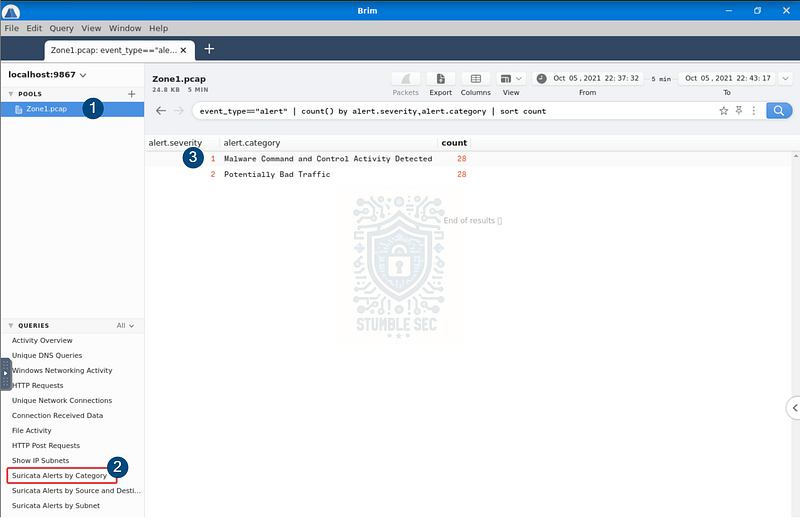Open the Window menu
The width and height of the screenshot is (800, 530).
[x=125, y=29]
